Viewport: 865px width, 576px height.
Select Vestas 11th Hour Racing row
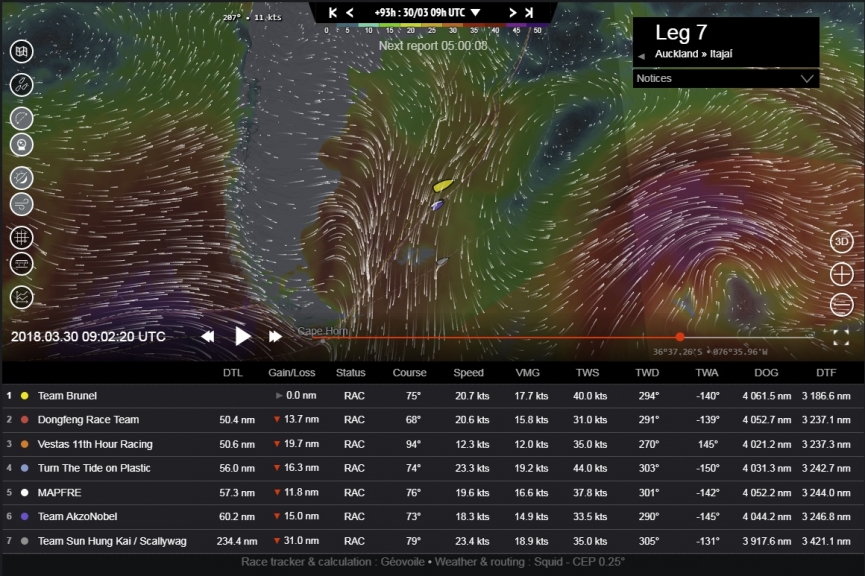[x=432, y=444]
